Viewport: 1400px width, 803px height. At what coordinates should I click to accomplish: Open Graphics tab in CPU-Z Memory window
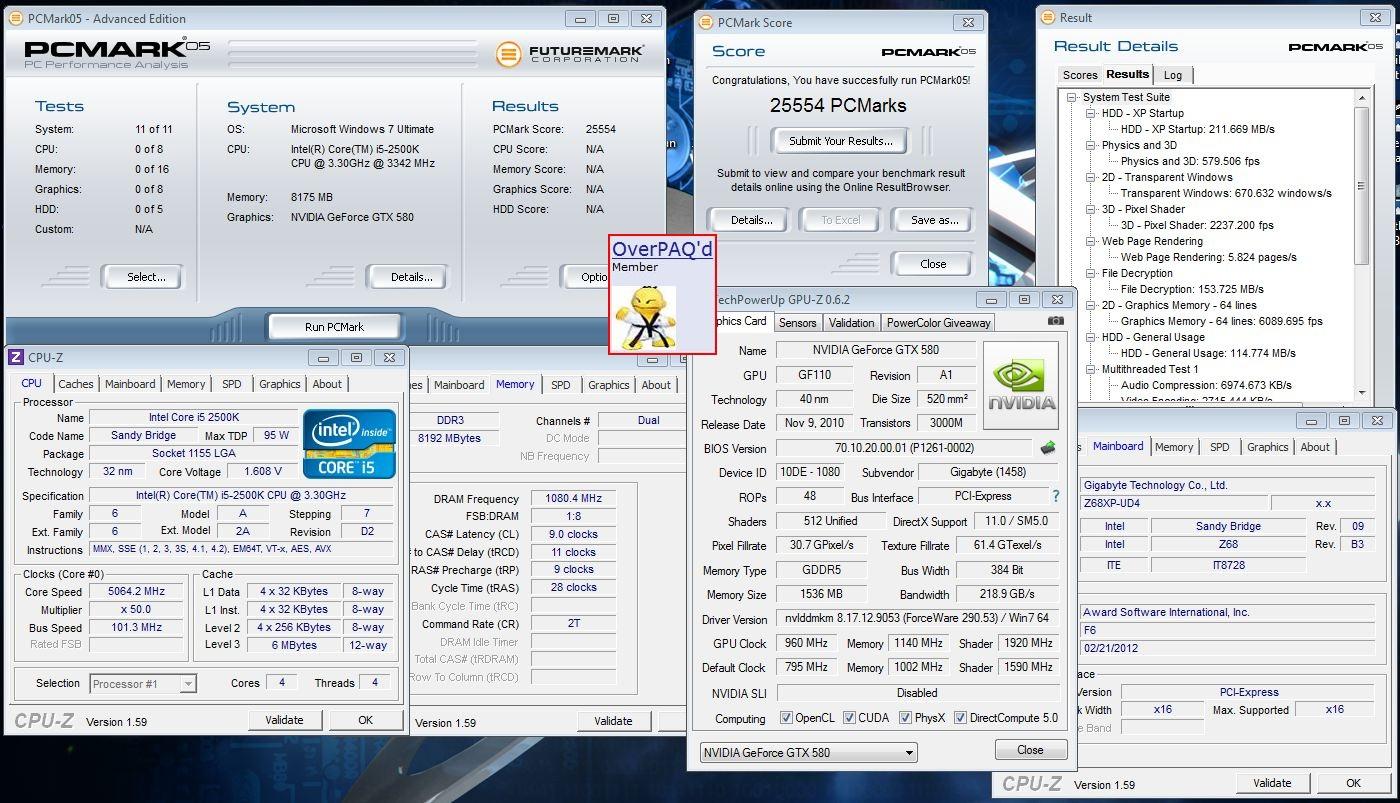pos(608,385)
